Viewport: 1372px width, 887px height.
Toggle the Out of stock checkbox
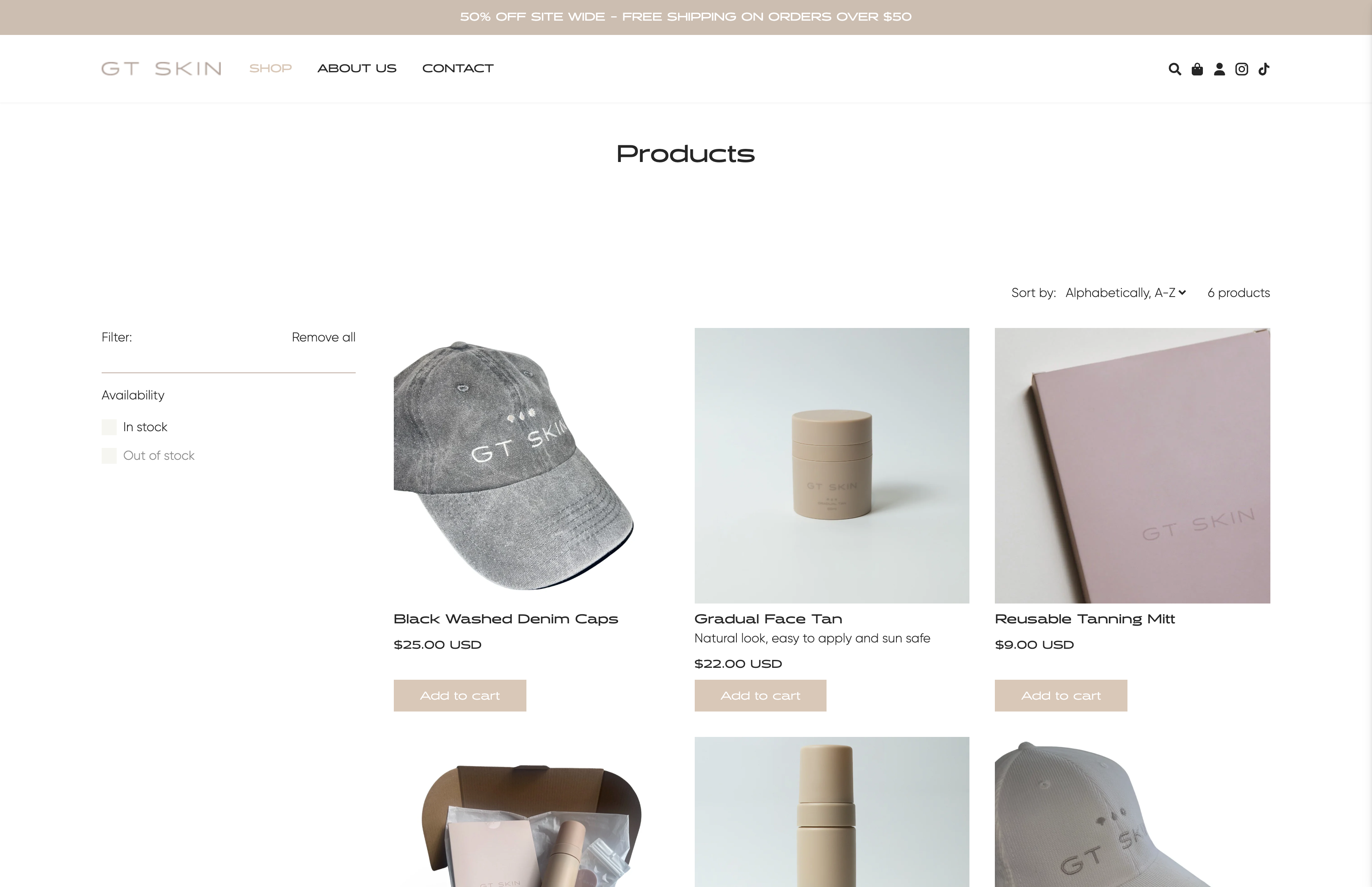pyautogui.click(x=109, y=455)
